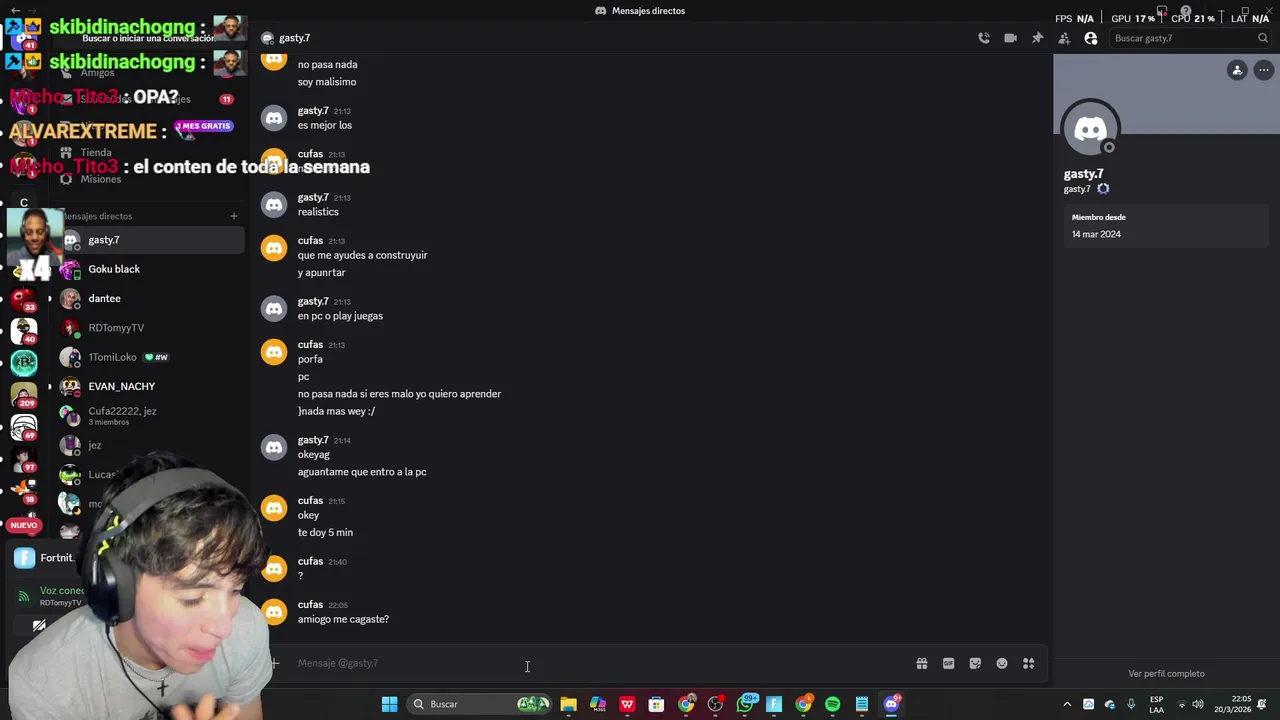Screen dimensions: 1280x720
Task: Click the 'Voz conectada' voice status
Action: point(62,591)
